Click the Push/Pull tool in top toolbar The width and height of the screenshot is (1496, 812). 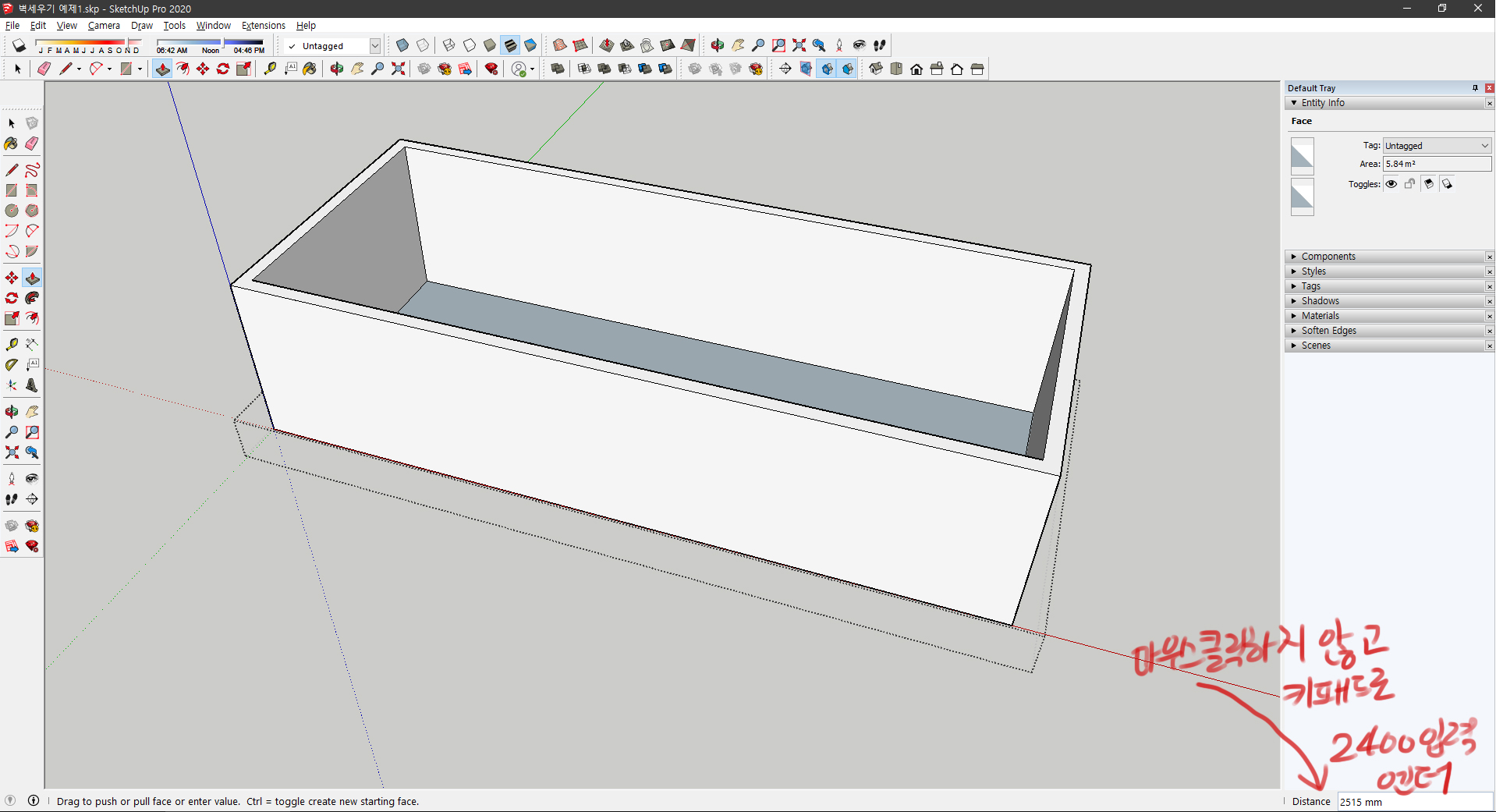tap(162, 69)
